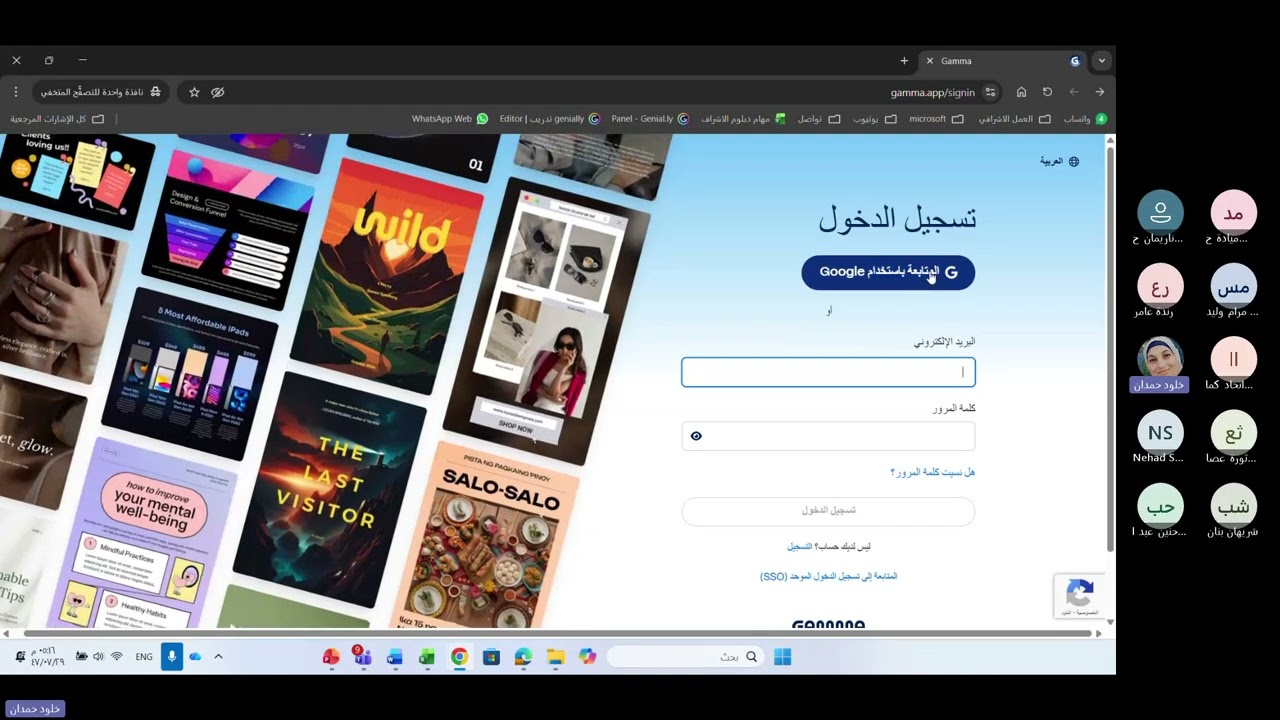Image resolution: width=1280 pixels, height=720 pixels.
Task: Go to browser home page
Action: pyautogui.click(x=1021, y=92)
